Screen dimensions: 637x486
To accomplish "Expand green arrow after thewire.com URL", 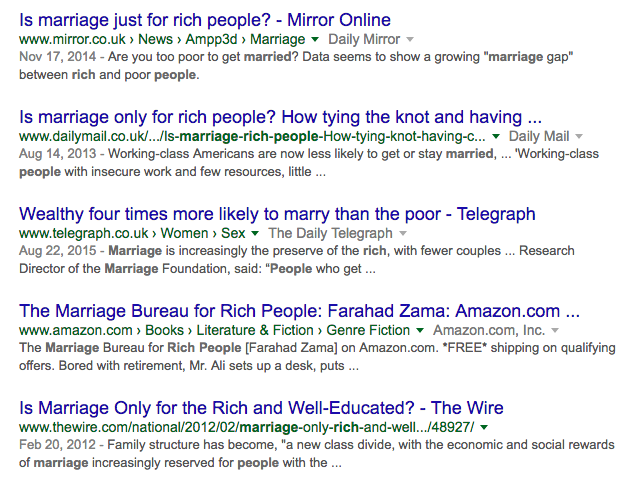I will pos(484,427).
